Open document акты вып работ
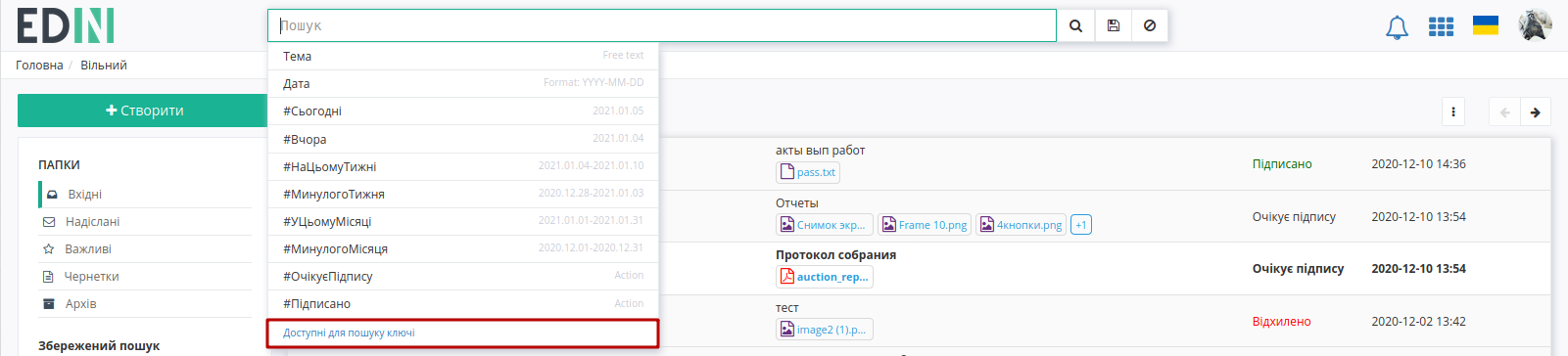The width and height of the screenshot is (1568, 356). pyautogui.click(x=820, y=151)
